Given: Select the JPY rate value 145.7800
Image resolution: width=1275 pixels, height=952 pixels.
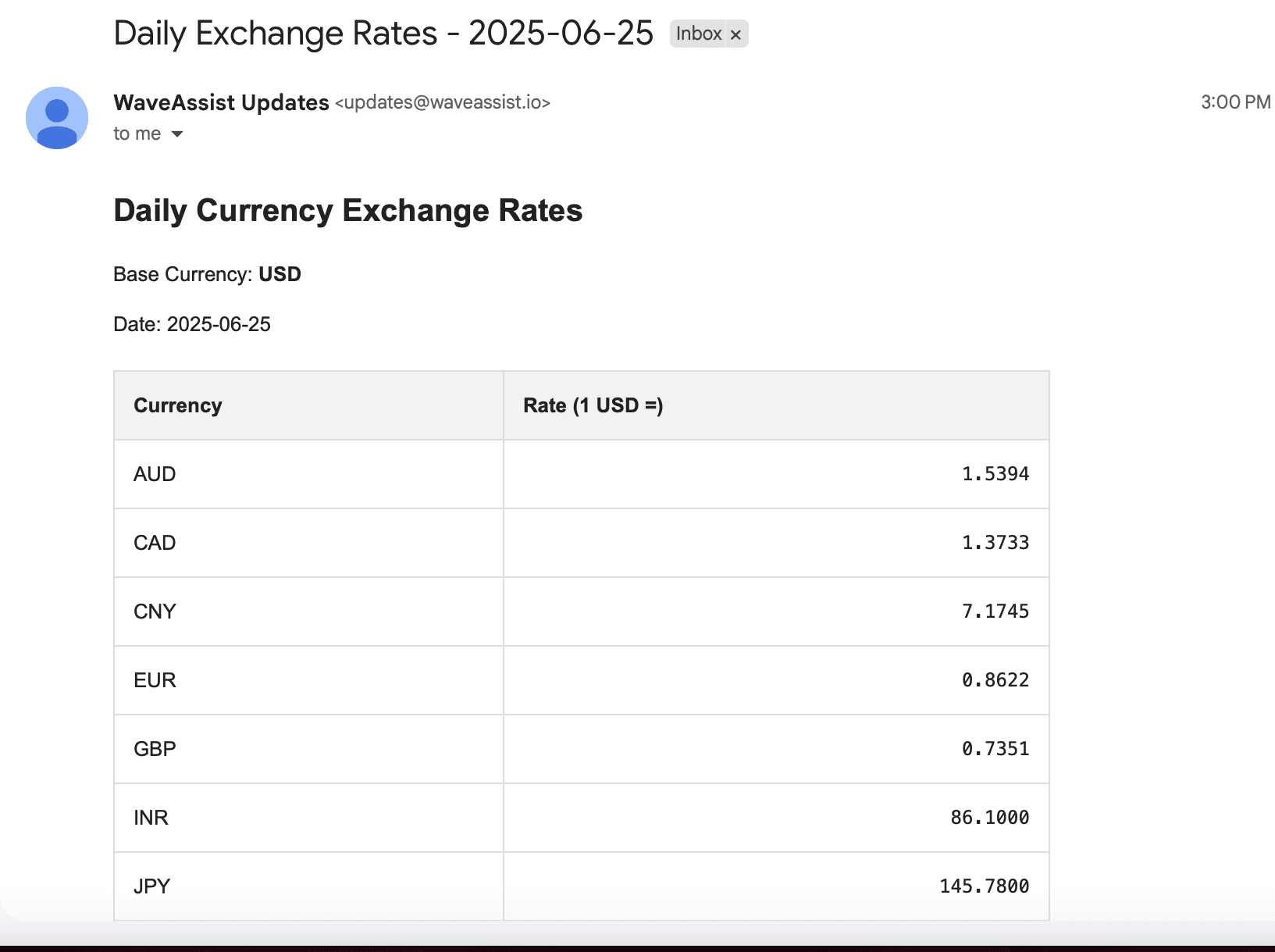Looking at the screenshot, I should click(985, 886).
